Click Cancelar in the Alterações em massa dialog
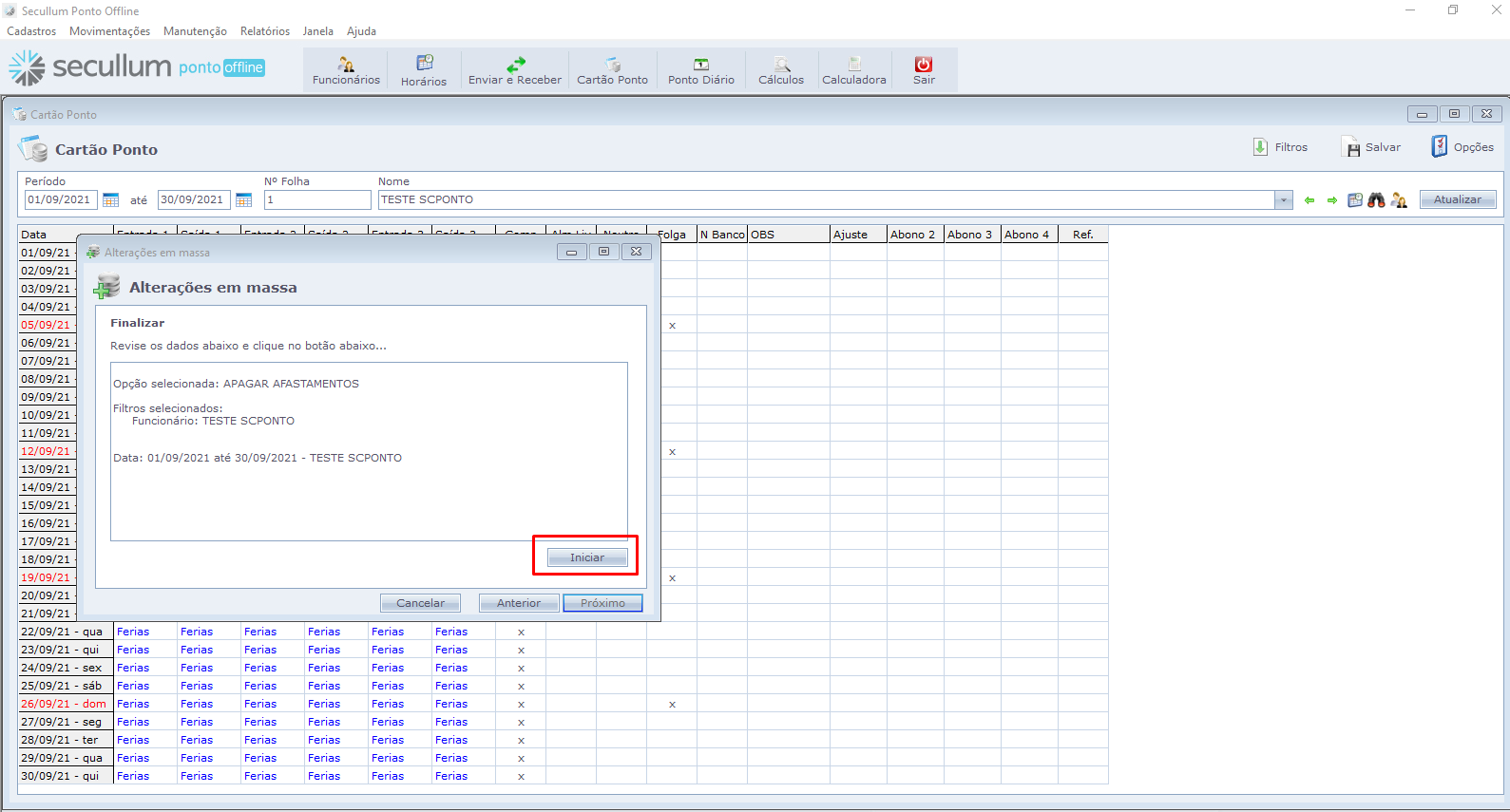 (x=420, y=603)
